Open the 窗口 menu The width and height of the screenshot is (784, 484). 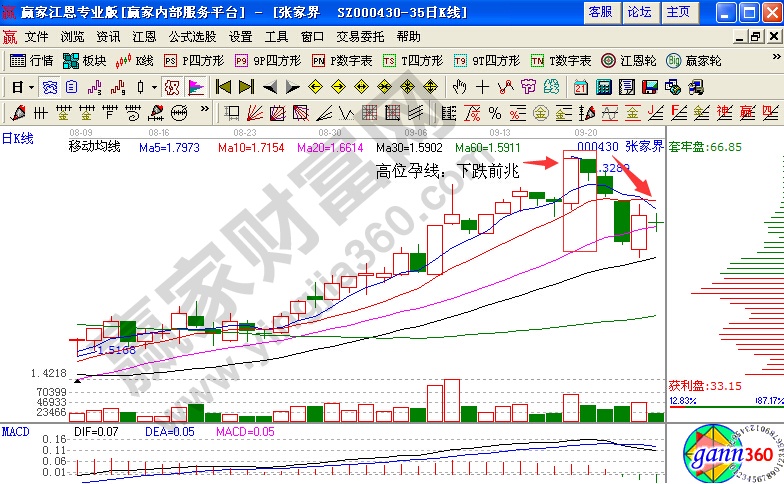(x=312, y=36)
